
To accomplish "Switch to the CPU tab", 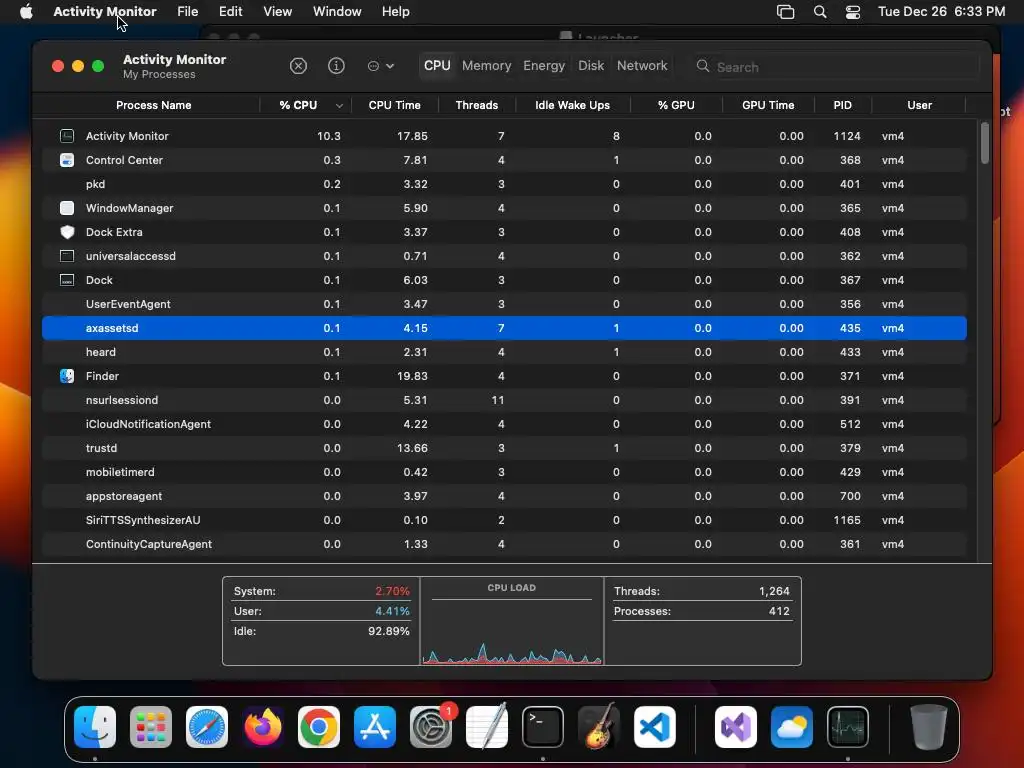I will point(437,65).
